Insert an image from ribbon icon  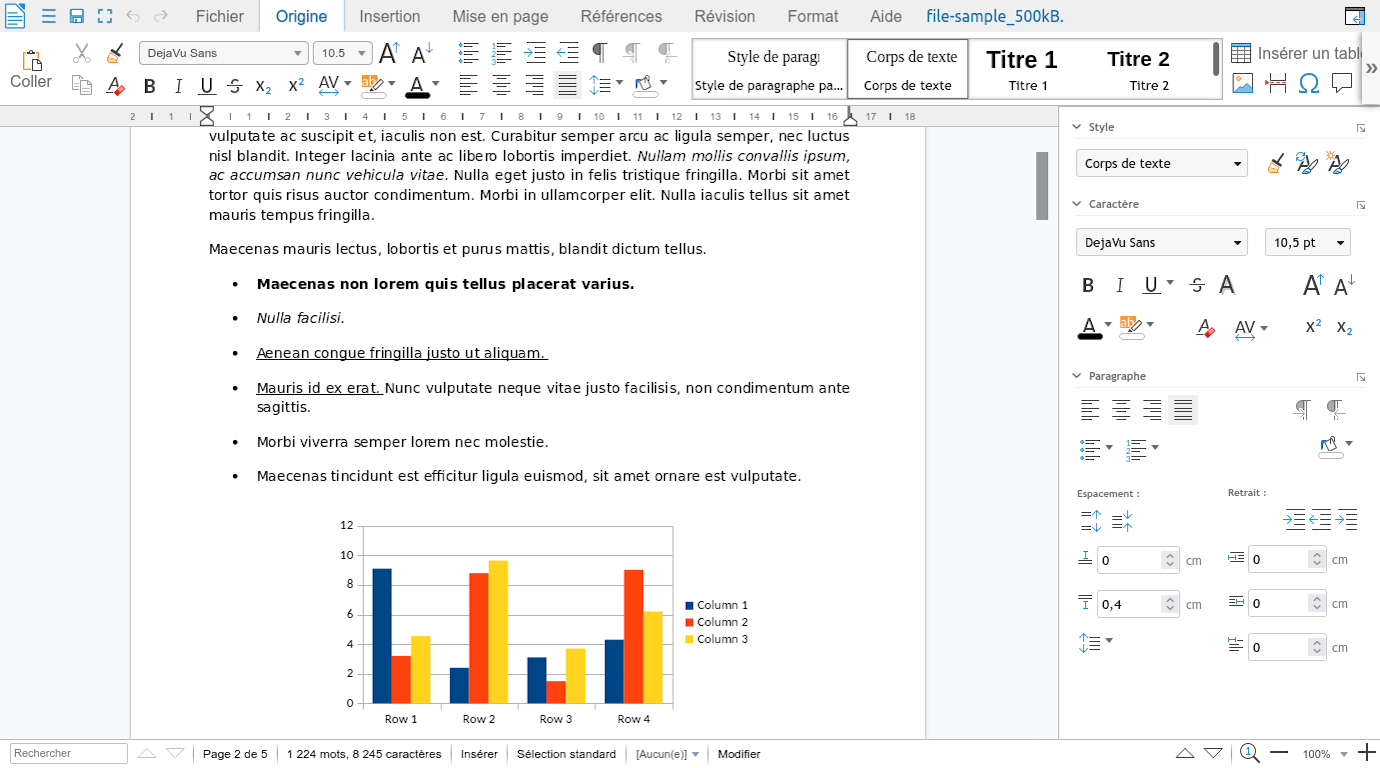tap(1242, 83)
